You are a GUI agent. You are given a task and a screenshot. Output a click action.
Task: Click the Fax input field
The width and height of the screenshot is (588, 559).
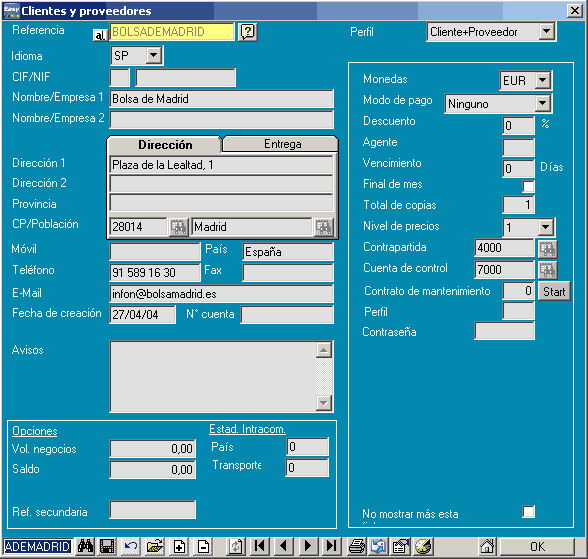pyautogui.click(x=288, y=272)
